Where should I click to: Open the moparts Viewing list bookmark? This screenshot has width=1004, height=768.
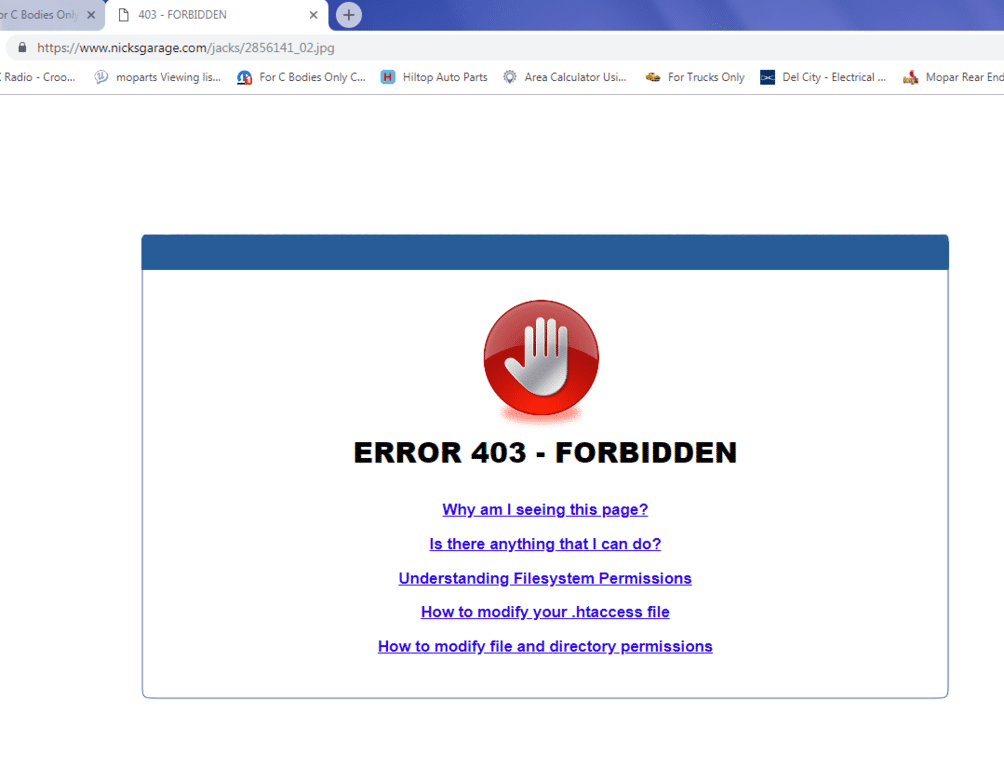click(158, 77)
